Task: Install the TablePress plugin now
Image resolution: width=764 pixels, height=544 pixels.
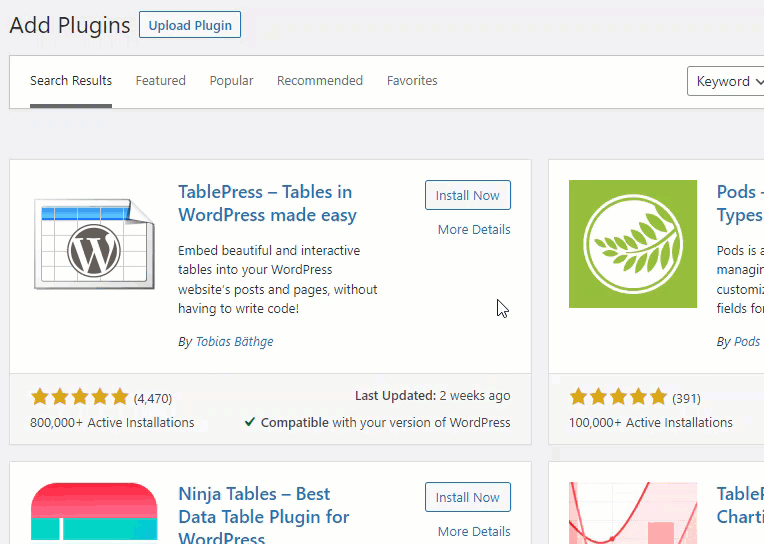Action: tap(468, 195)
